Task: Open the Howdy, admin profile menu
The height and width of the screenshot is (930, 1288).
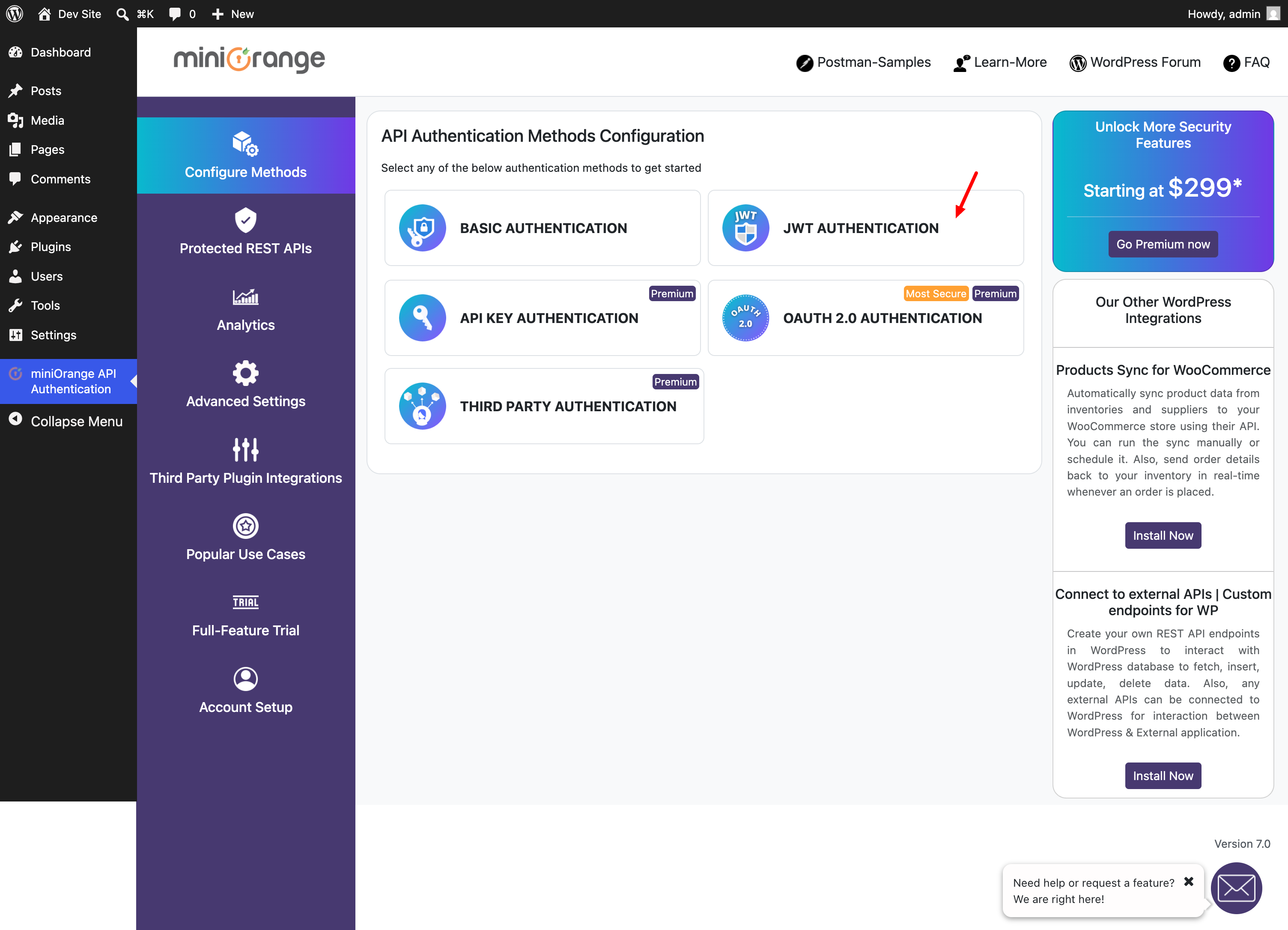Action: pyautogui.click(x=1234, y=14)
